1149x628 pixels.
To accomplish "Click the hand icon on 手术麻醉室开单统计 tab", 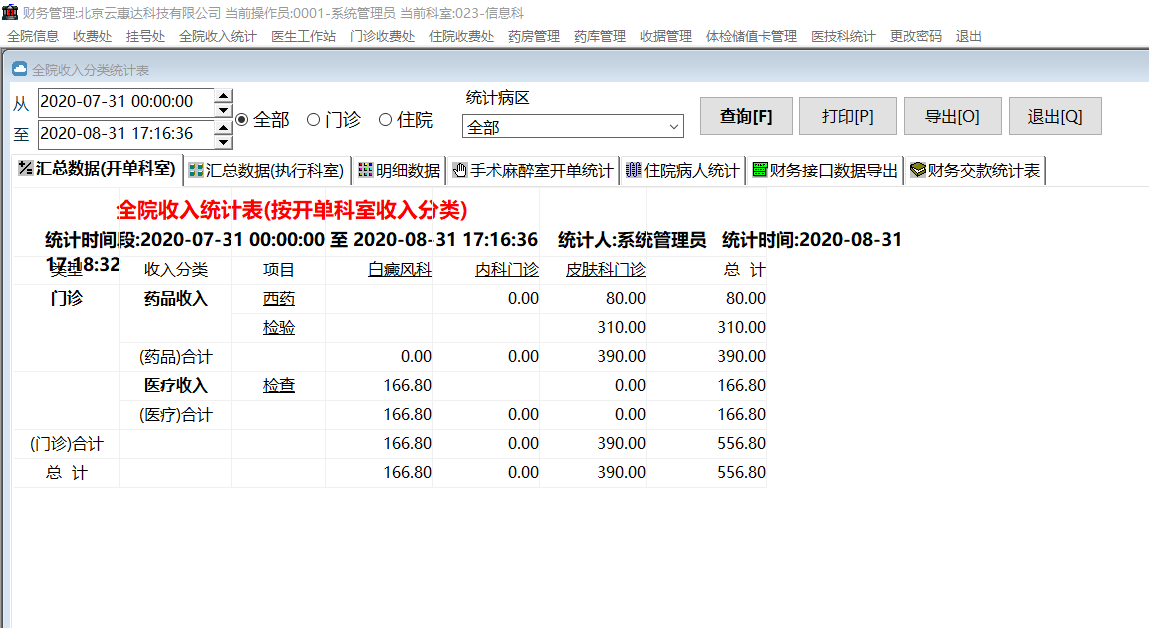I will (460, 171).
